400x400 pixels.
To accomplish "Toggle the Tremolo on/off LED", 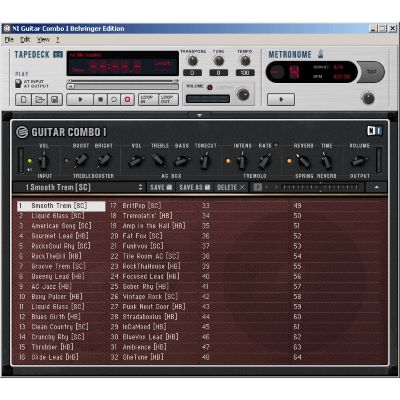I will 228,161.
